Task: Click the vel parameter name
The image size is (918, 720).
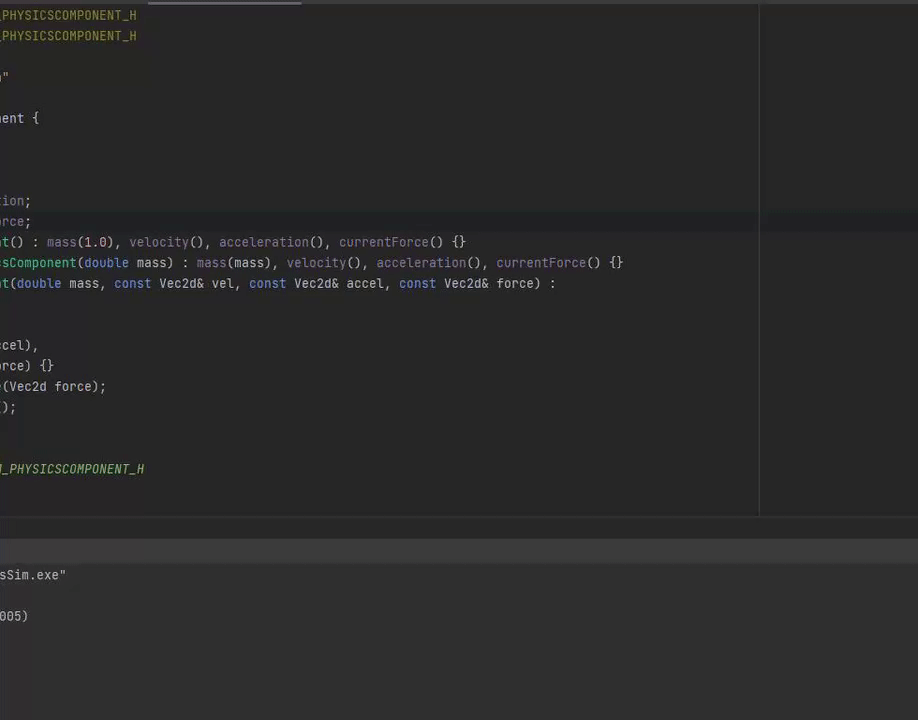Action: 222,283
